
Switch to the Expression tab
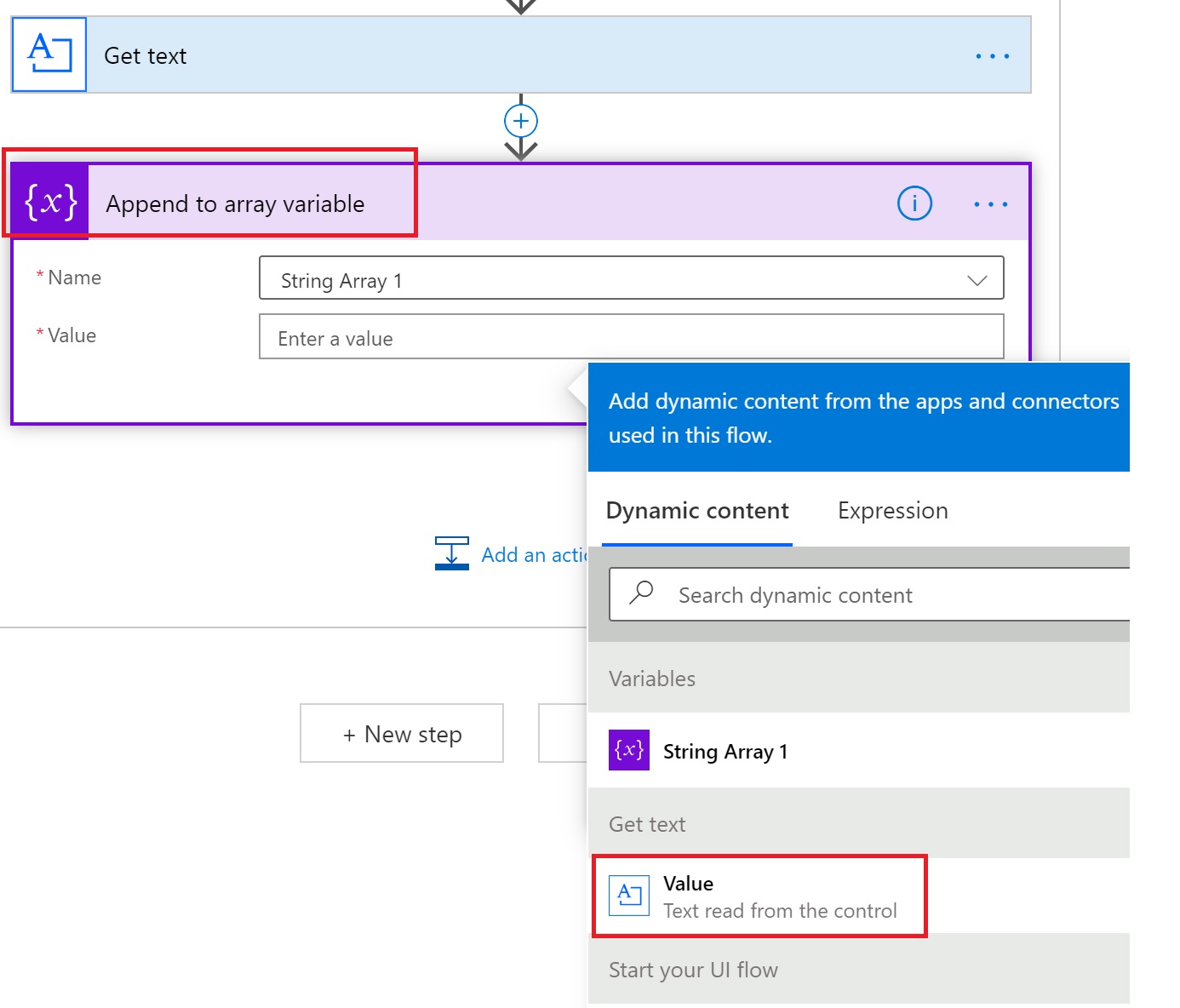coord(891,511)
